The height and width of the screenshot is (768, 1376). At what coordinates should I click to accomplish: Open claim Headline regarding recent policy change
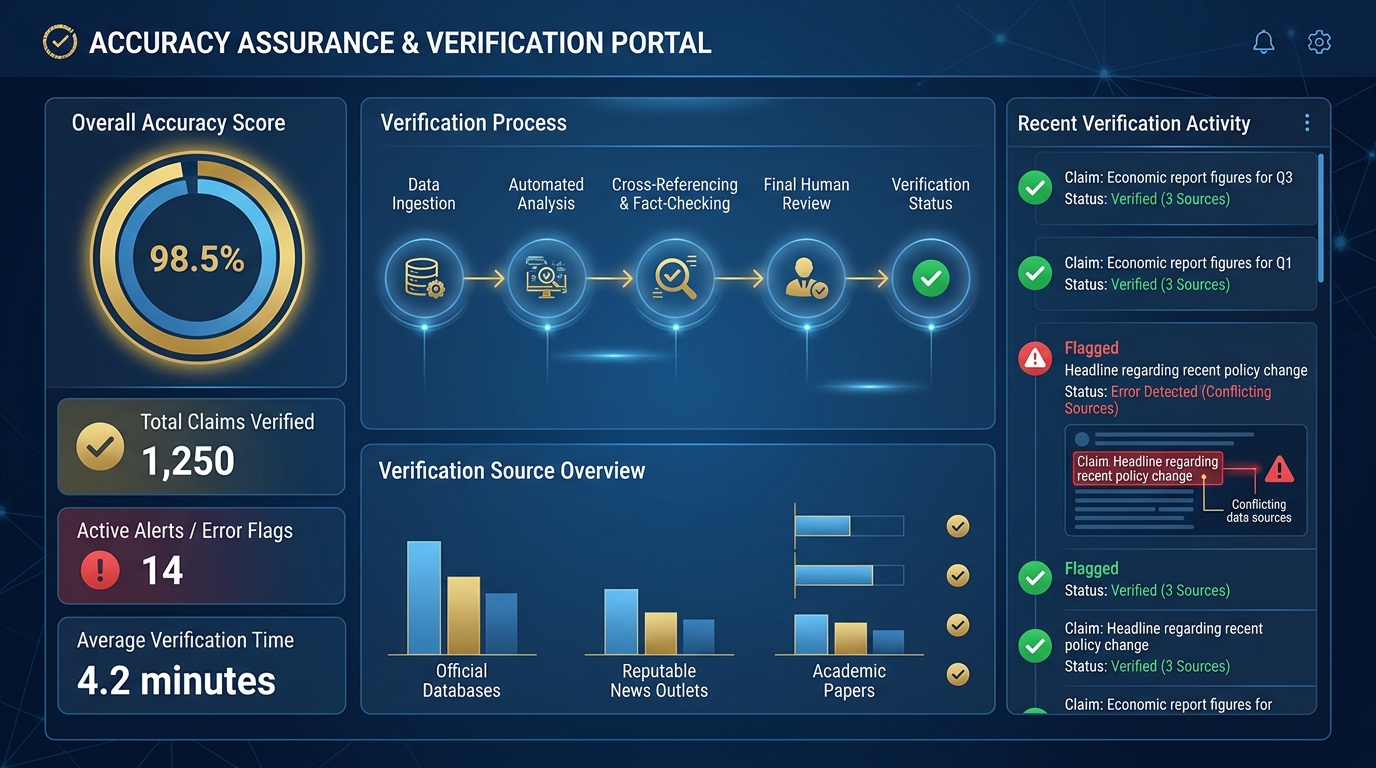pos(1175,647)
